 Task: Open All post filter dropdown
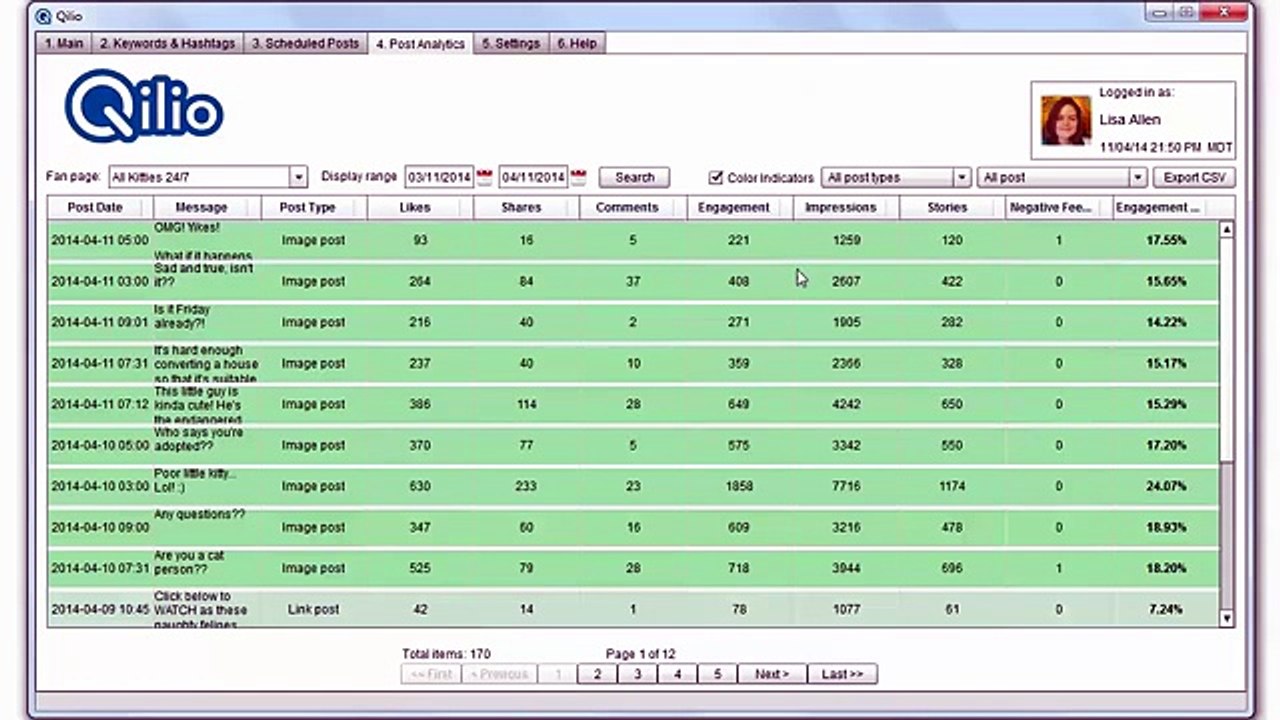(1061, 177)
